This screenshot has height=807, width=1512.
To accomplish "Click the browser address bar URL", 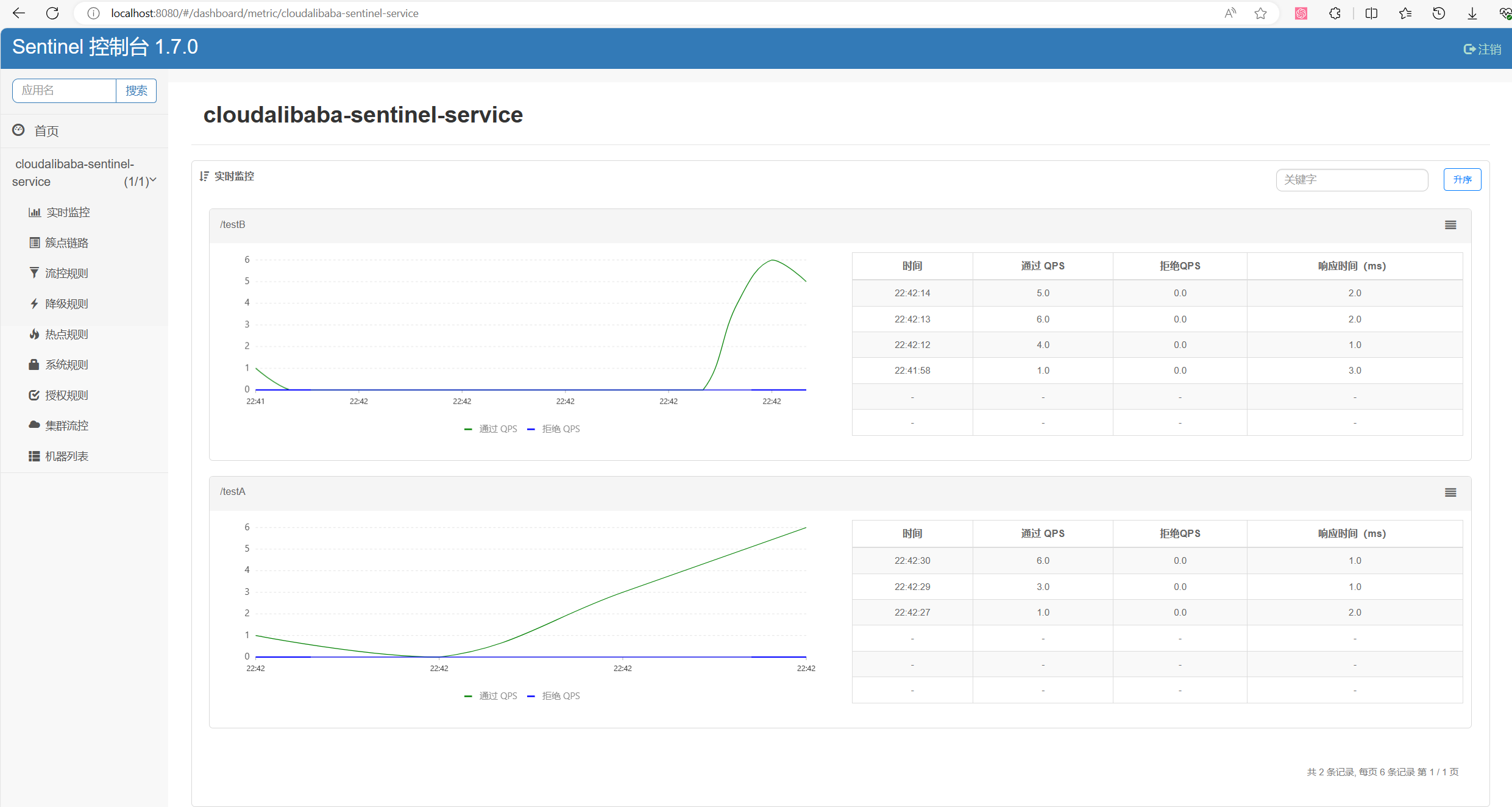I will (264, 13).
